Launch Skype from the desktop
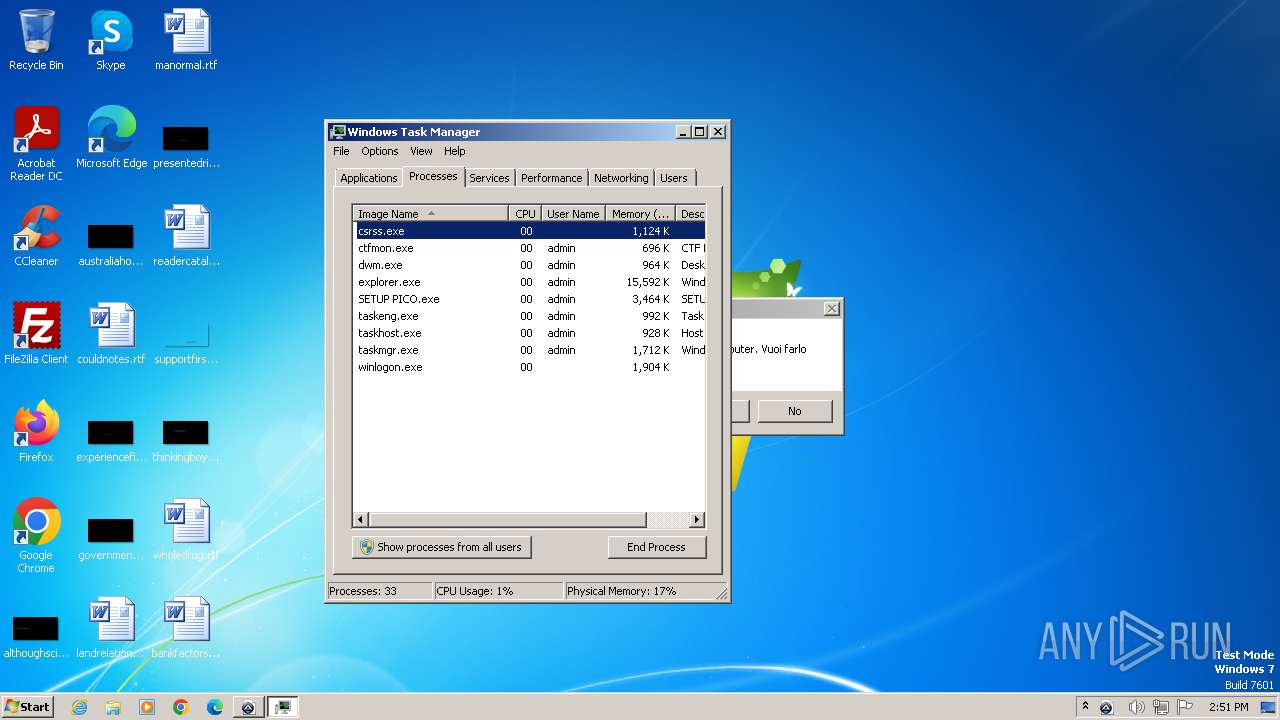1280x720 pixels. pyautogui.click(x=111, y=40)
